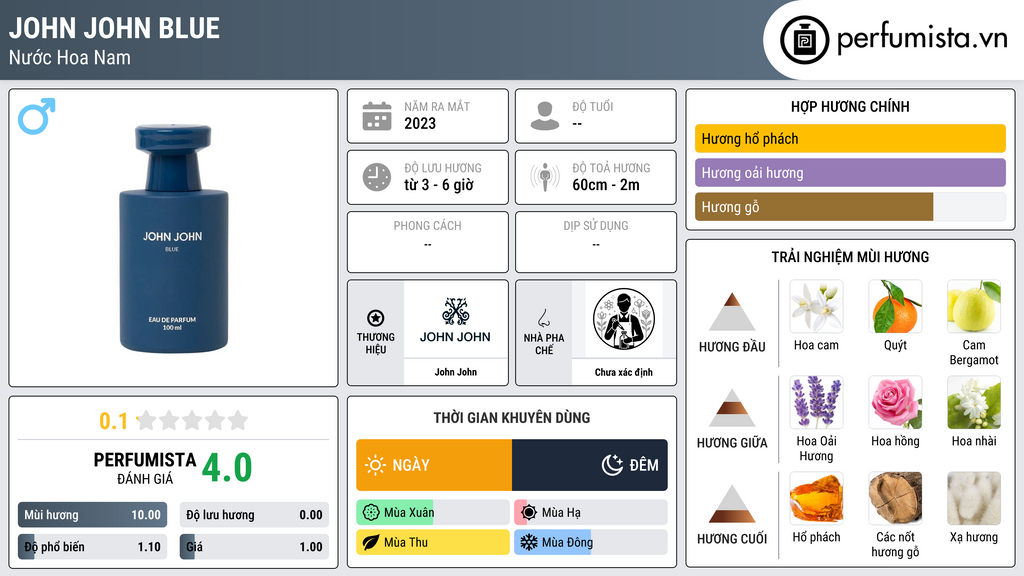Click the Hợp hương chính heading
The width and height of the screenshot is (1024, 576).
click(850, 106)
